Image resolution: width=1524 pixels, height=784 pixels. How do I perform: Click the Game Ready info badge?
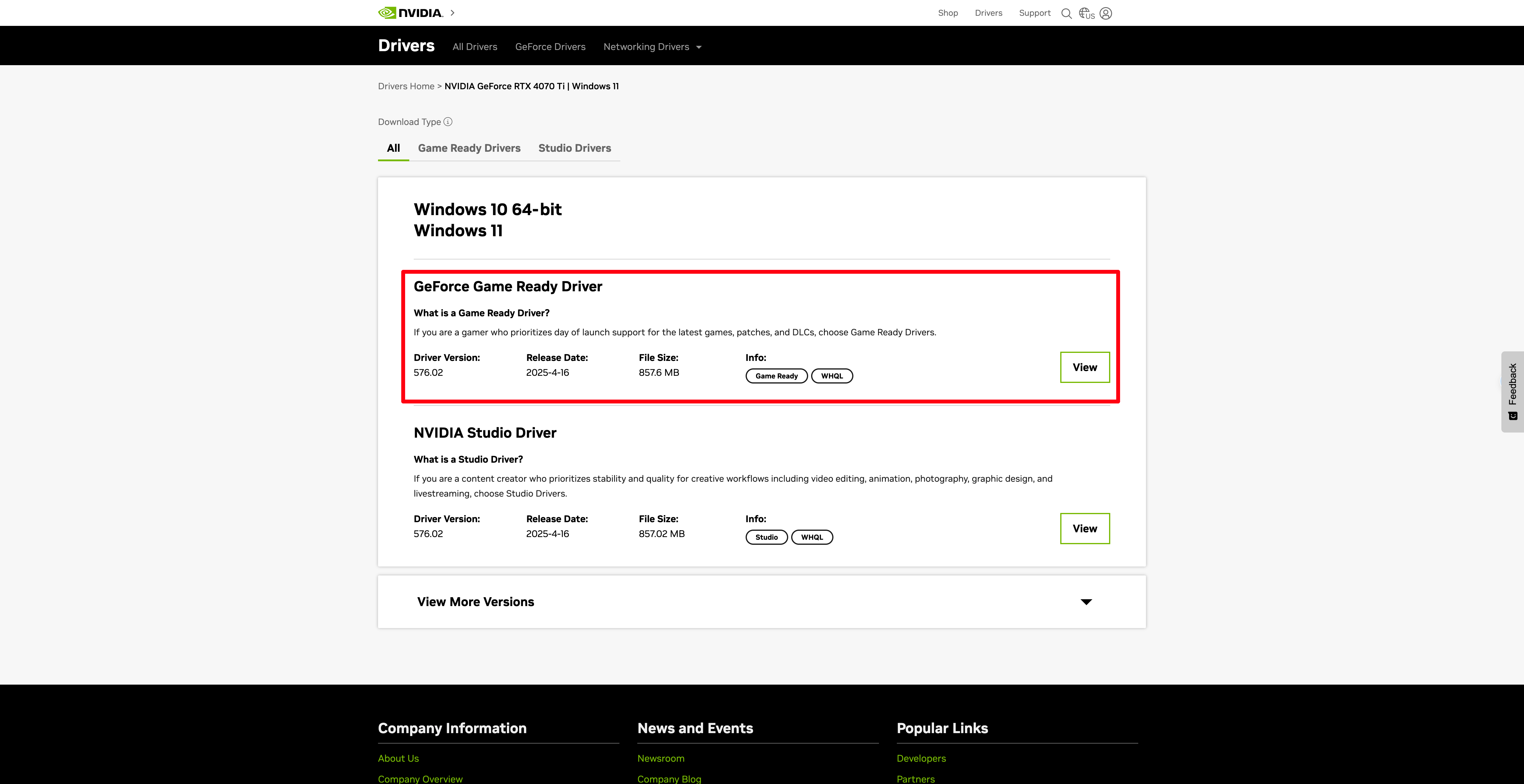pyautogui.click(x=776, y=376)
